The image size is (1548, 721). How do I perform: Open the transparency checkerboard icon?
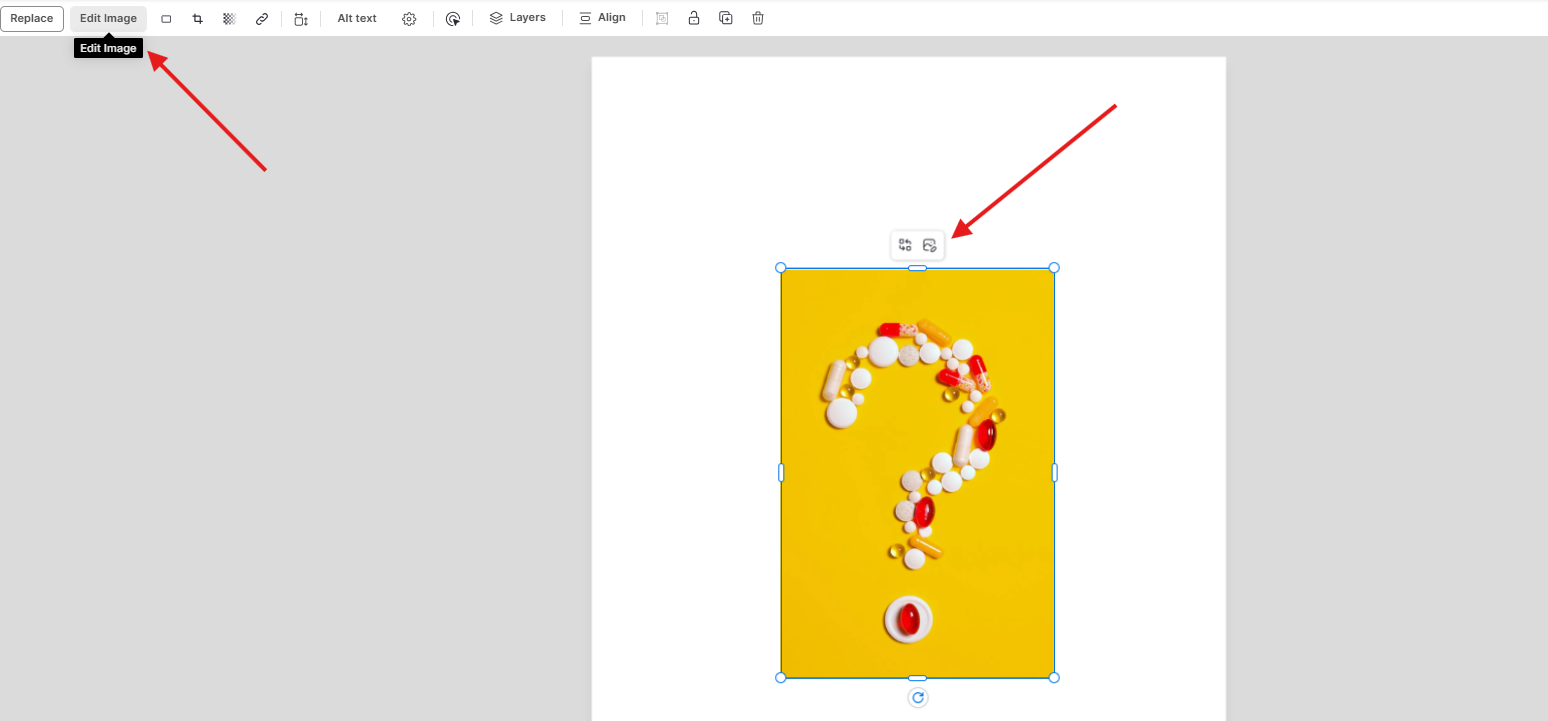pyautogui.click(x=229, y=19)
